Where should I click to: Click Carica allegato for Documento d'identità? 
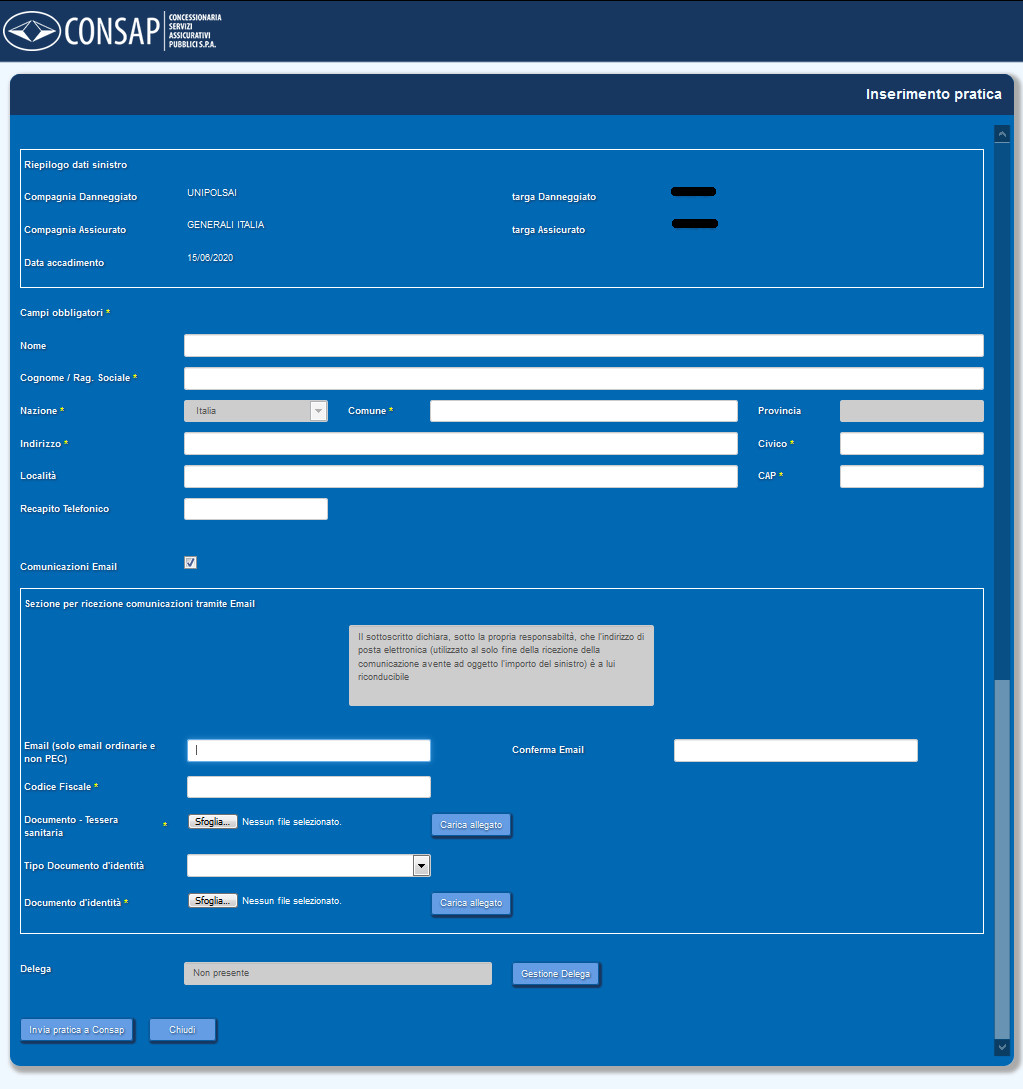pos(471,903)
